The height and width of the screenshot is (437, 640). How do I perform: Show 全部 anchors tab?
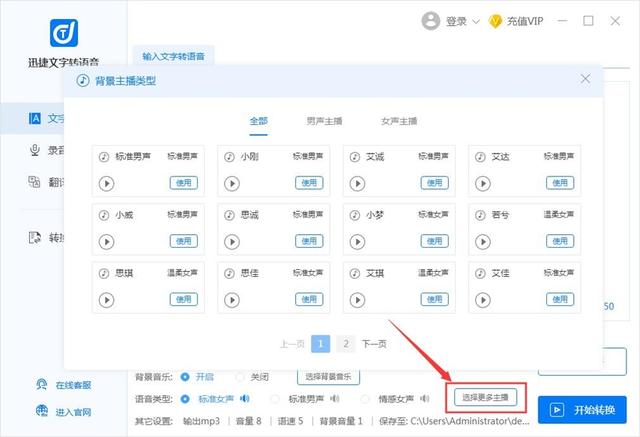pyautogui.click(x=259, y=121)
